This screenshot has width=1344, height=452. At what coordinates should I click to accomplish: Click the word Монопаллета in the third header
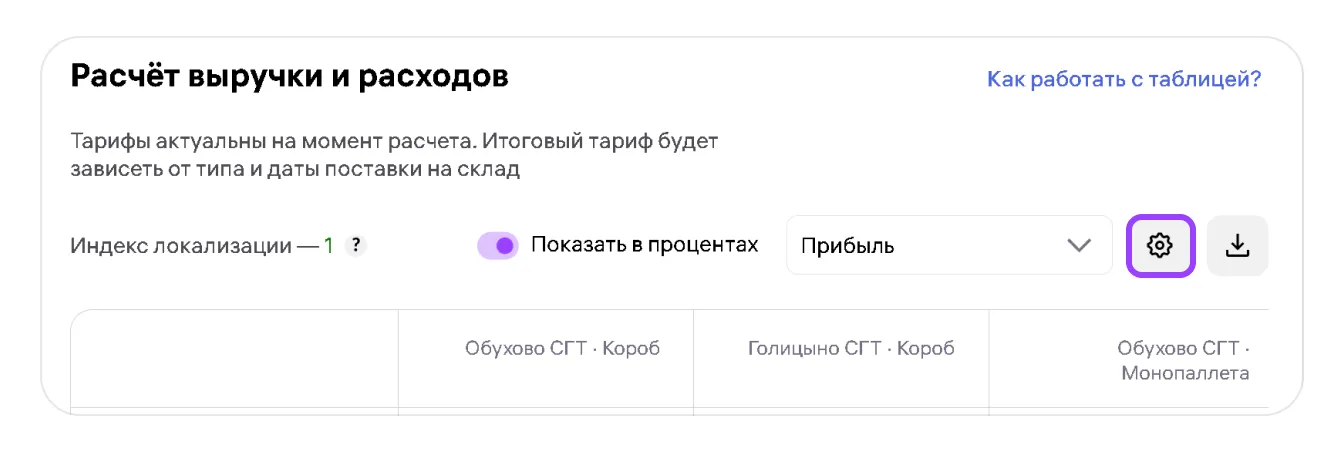point(1185,374)
